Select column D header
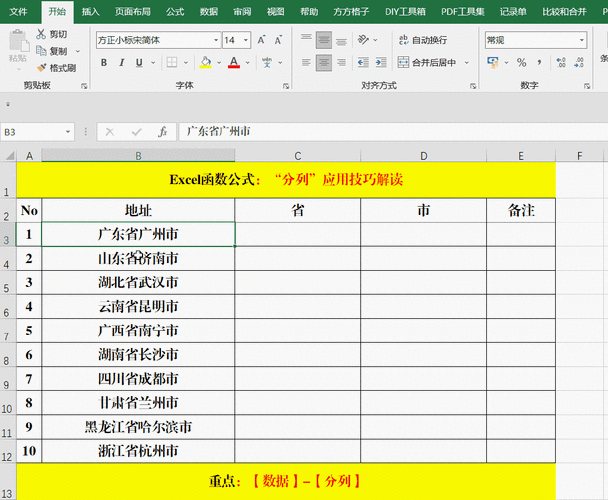 pyautogui.click(x=423, y=156)
